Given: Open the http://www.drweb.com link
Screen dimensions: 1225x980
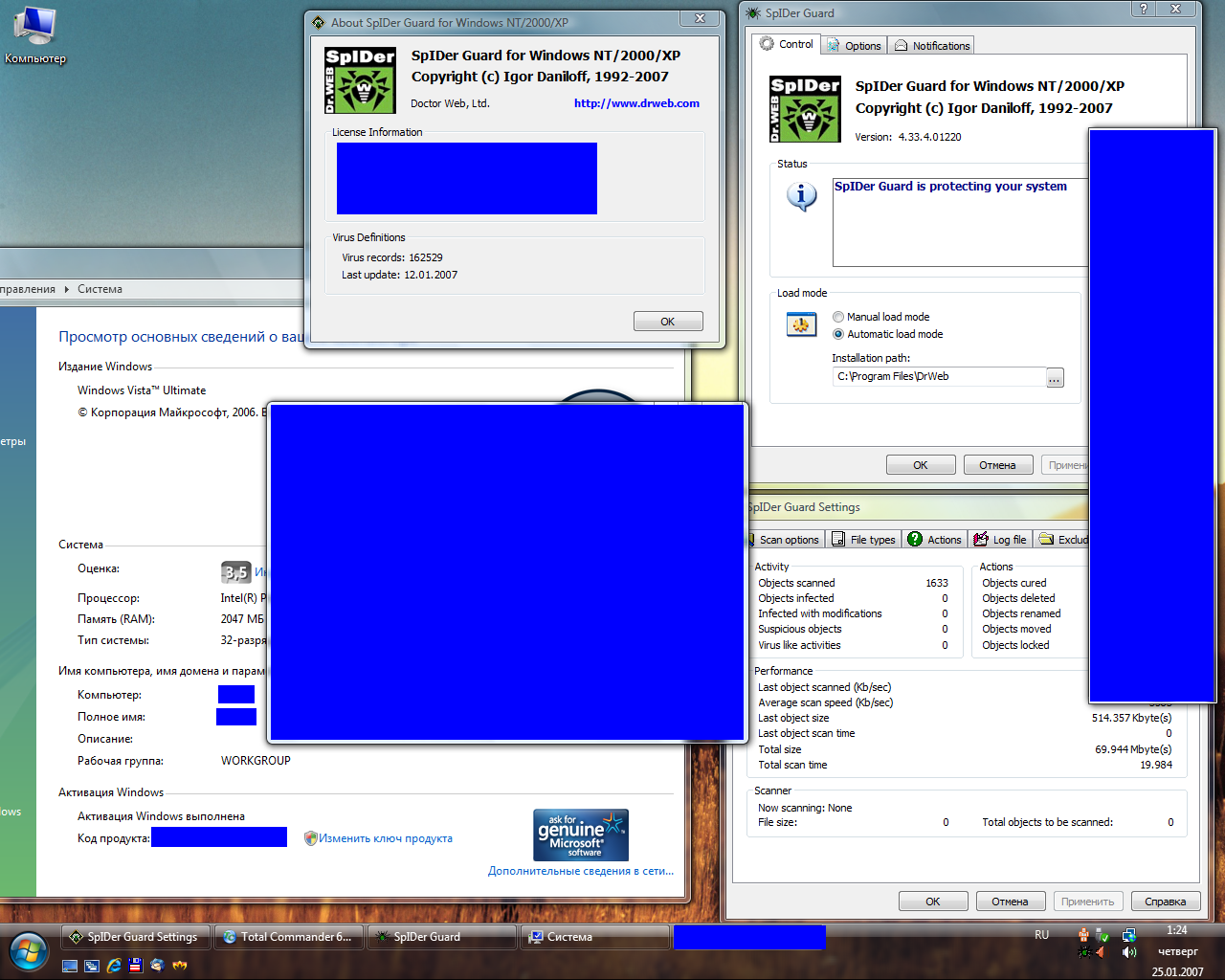Looking at the screenshot, I should pyautogui.click(x=636, y=103).
